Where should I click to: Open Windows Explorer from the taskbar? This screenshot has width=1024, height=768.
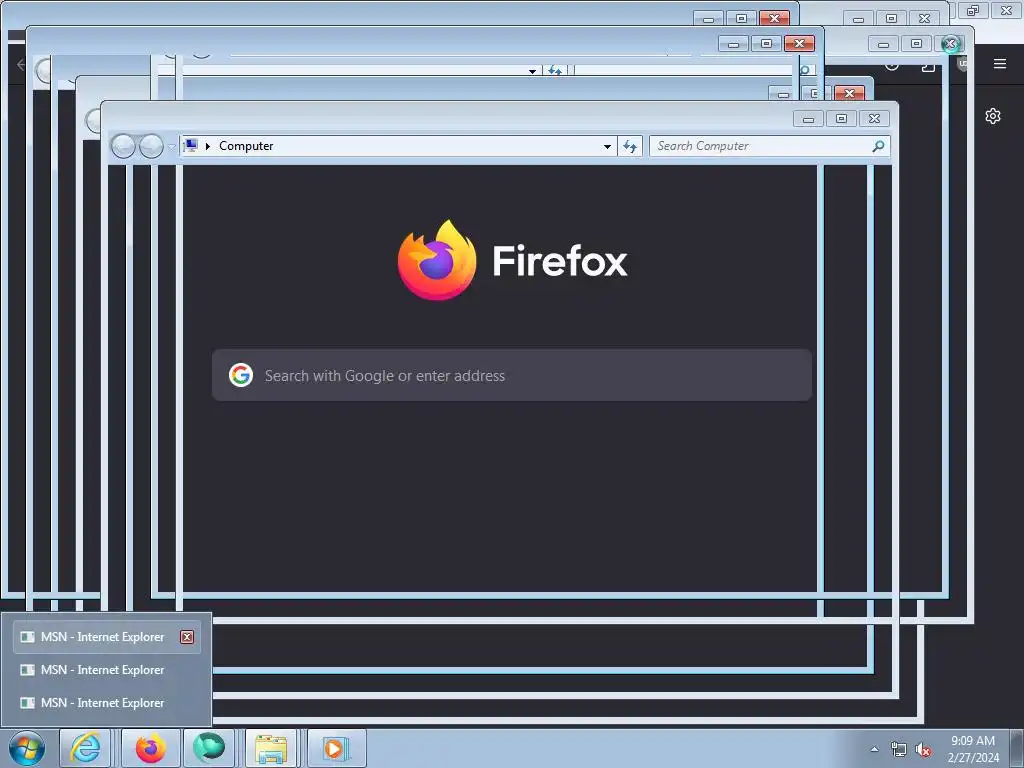[271, 748]
